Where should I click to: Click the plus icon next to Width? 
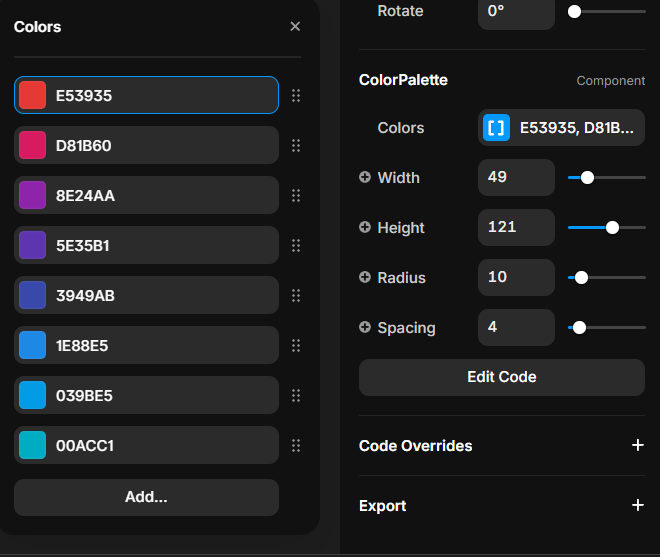pyautogui.click(x=365, y=178)
